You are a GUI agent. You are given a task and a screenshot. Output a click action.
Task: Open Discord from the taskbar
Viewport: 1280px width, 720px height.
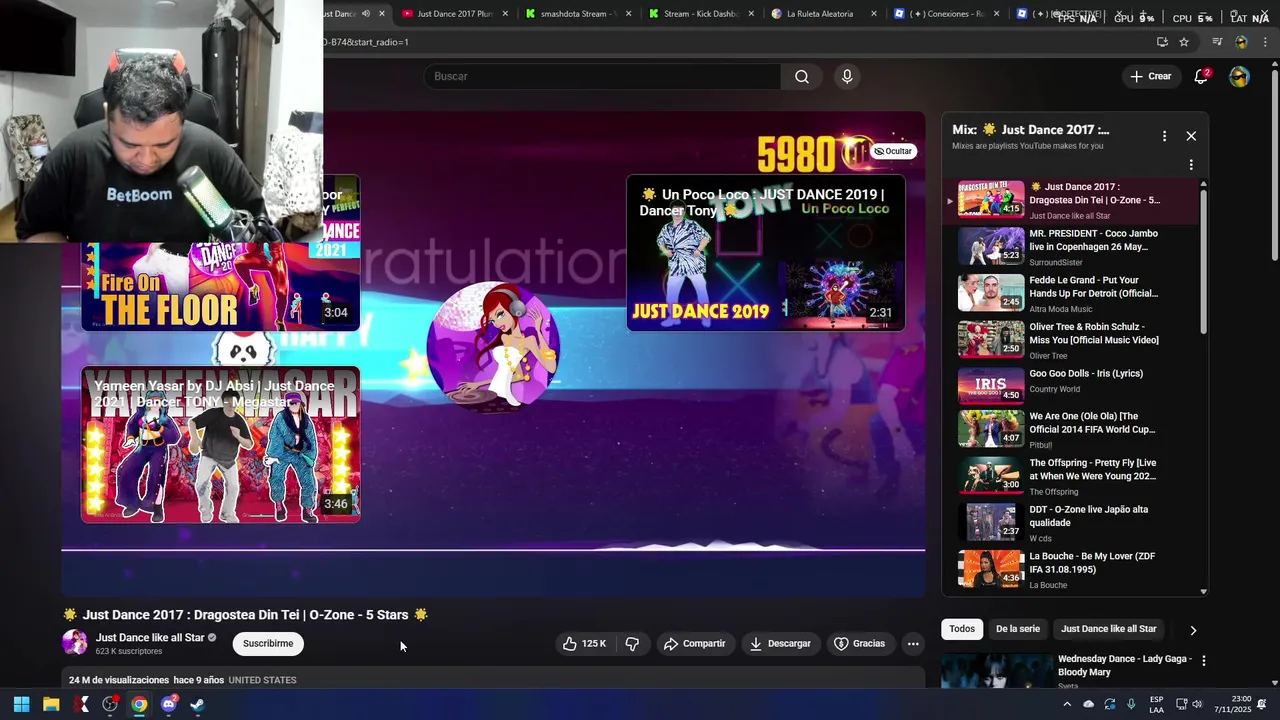[169, 704]
